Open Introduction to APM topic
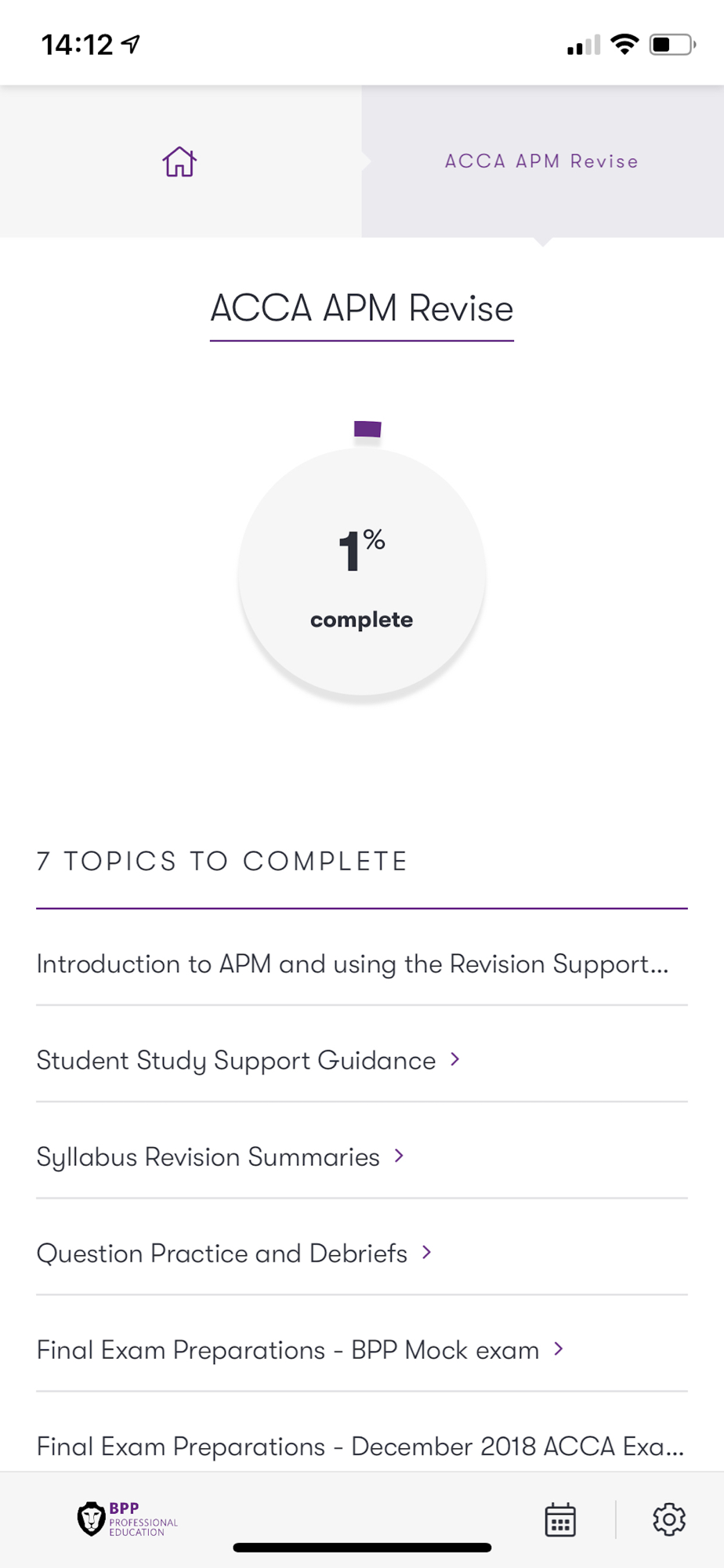Viewport: 724px width, 1568px height. pyautogui.click(x=353, y=964)
